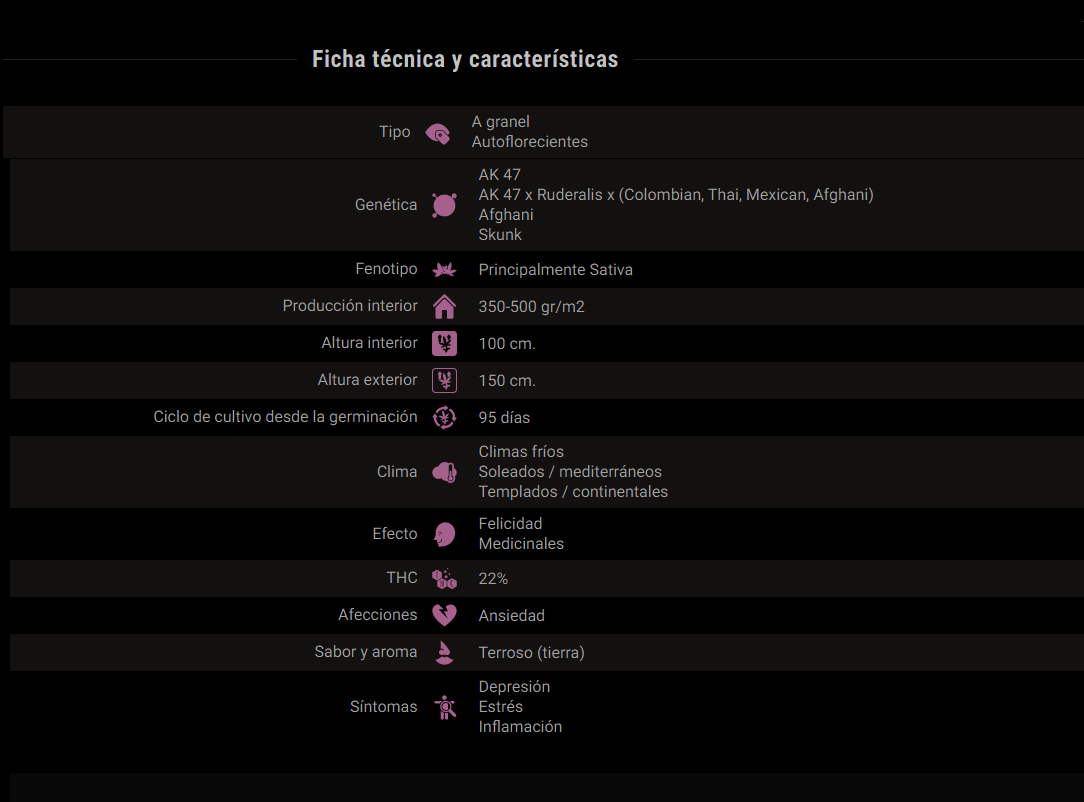The height and width of the screenshot is (802, 1084).
Task: Open the Autoflorecientes type link
Action: point(530,142)
